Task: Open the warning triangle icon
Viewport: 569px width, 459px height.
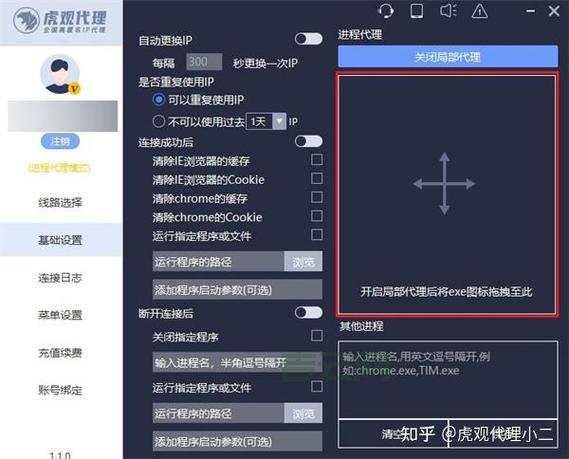Action: [480, 11]
